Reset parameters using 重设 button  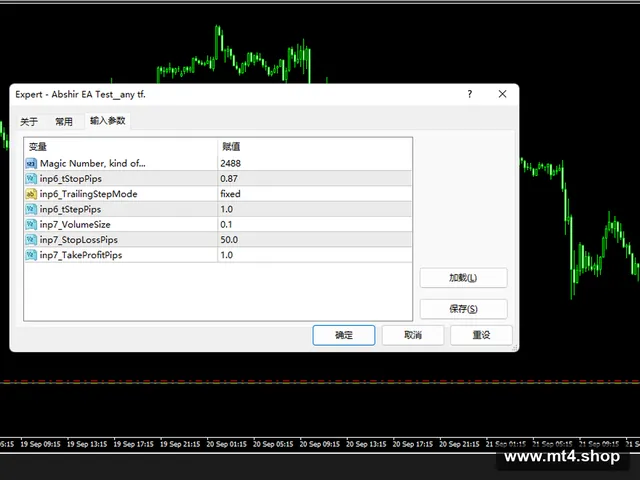pos(481,335)
